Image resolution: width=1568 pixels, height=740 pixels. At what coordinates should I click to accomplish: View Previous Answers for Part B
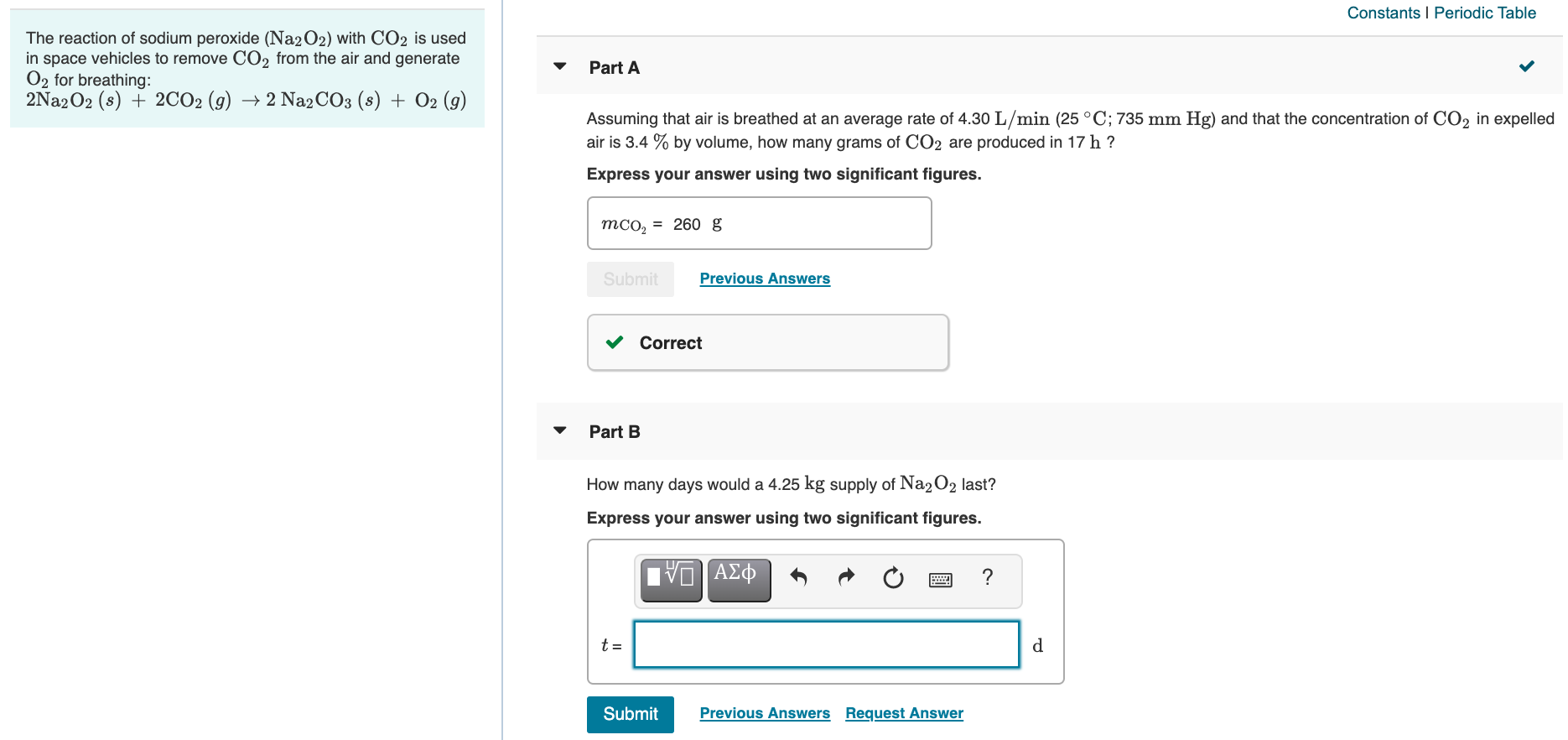coord(764,712)
